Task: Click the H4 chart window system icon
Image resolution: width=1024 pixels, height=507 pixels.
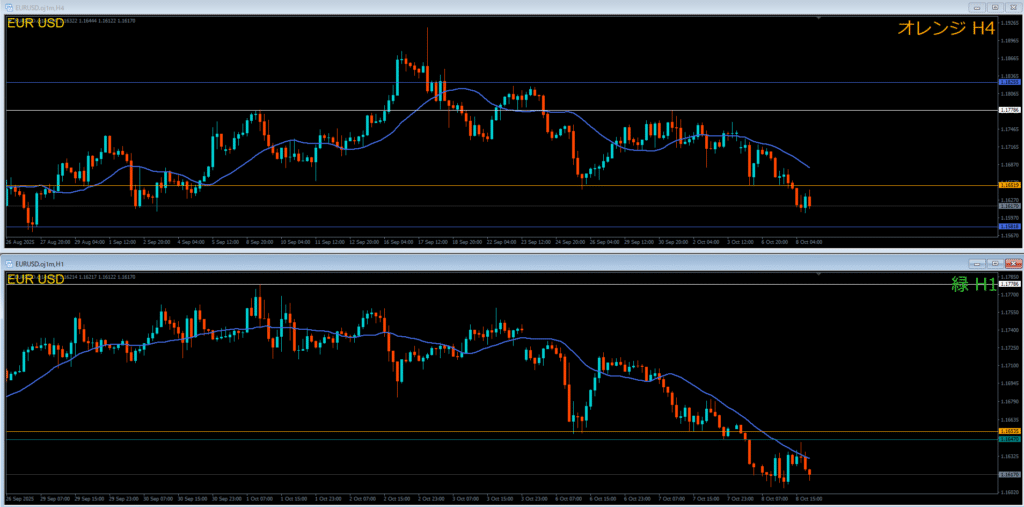Action: coord(8,7)
